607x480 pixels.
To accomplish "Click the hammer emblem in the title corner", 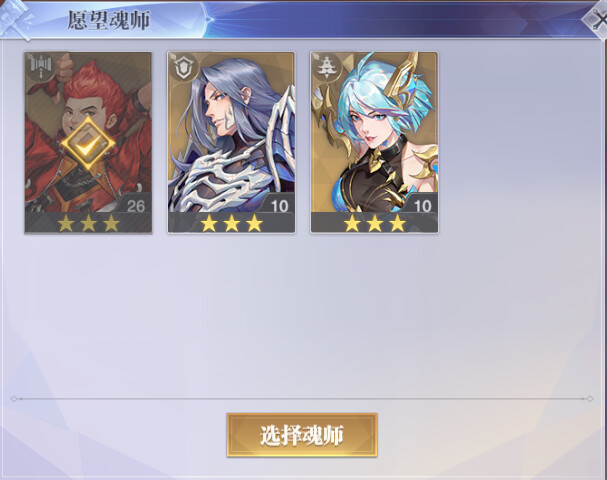I will tap(15, 19).
